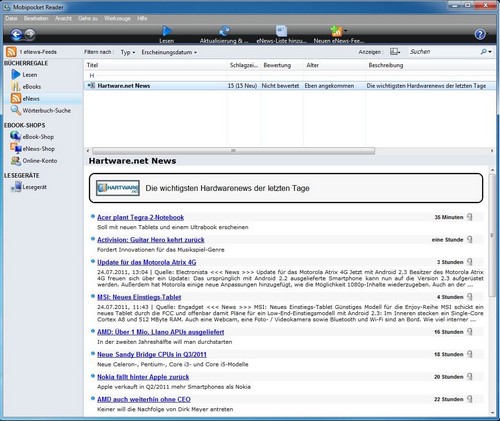Click the Hartware logo thumbnail
This screenshot has height=421, width=500.
click(x=118, y=188)
